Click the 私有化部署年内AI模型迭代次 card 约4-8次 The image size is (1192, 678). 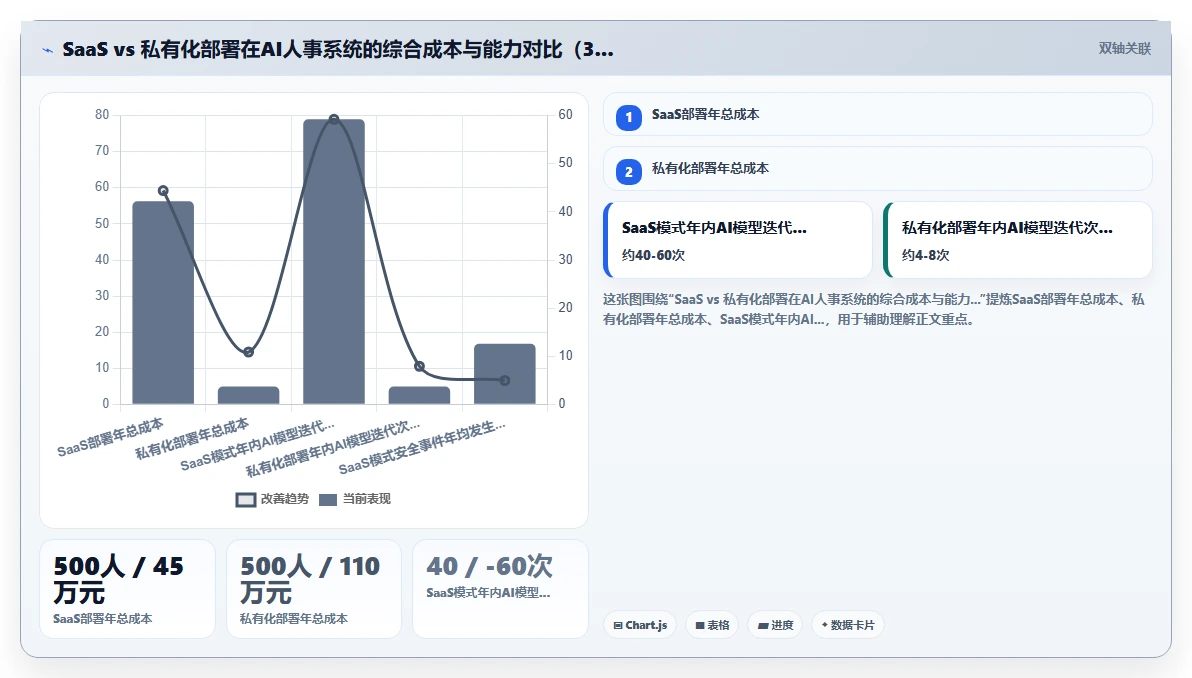pyautogui.click(x=1018, y=240)
